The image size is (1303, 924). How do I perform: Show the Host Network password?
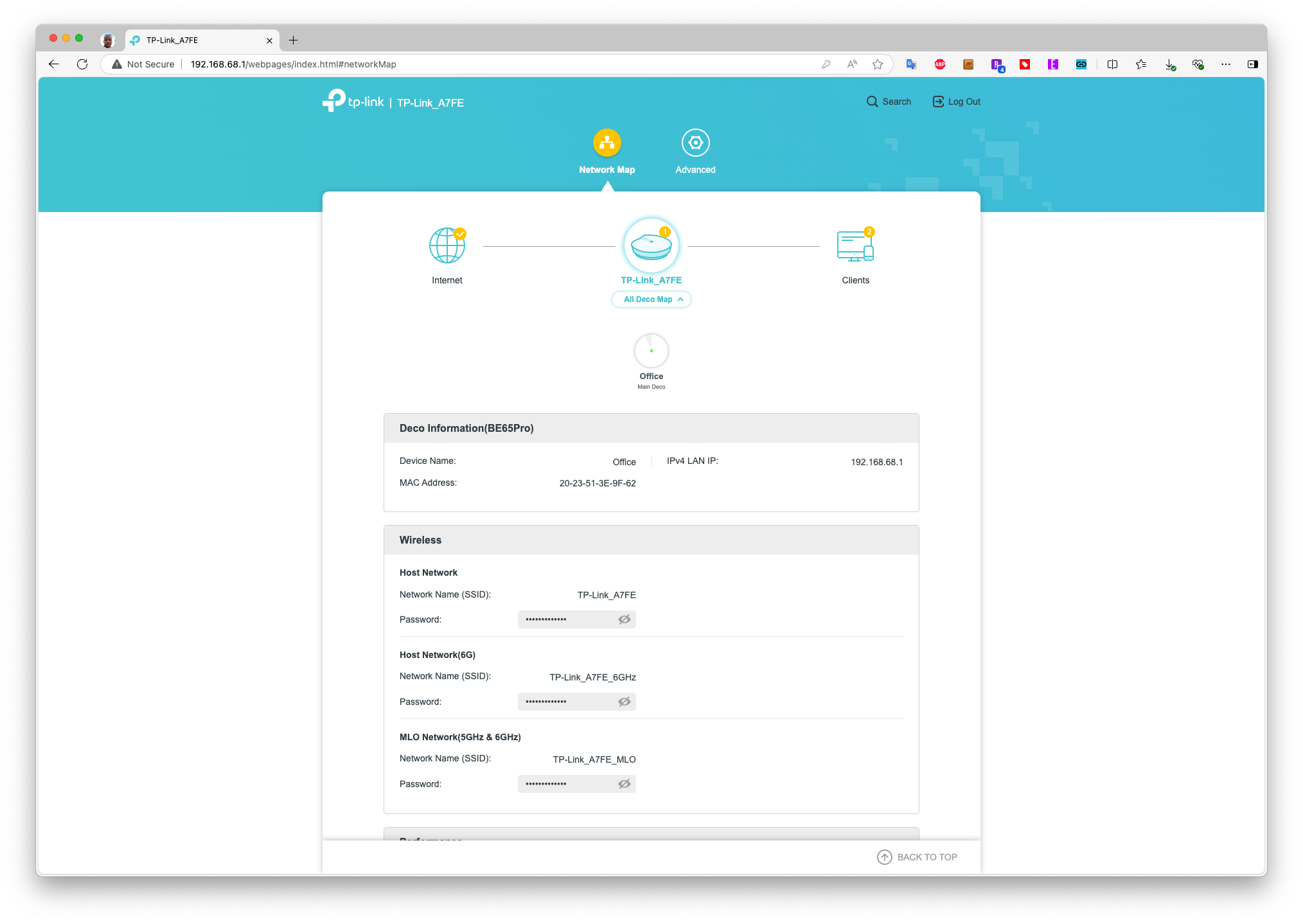pos(625,619)
